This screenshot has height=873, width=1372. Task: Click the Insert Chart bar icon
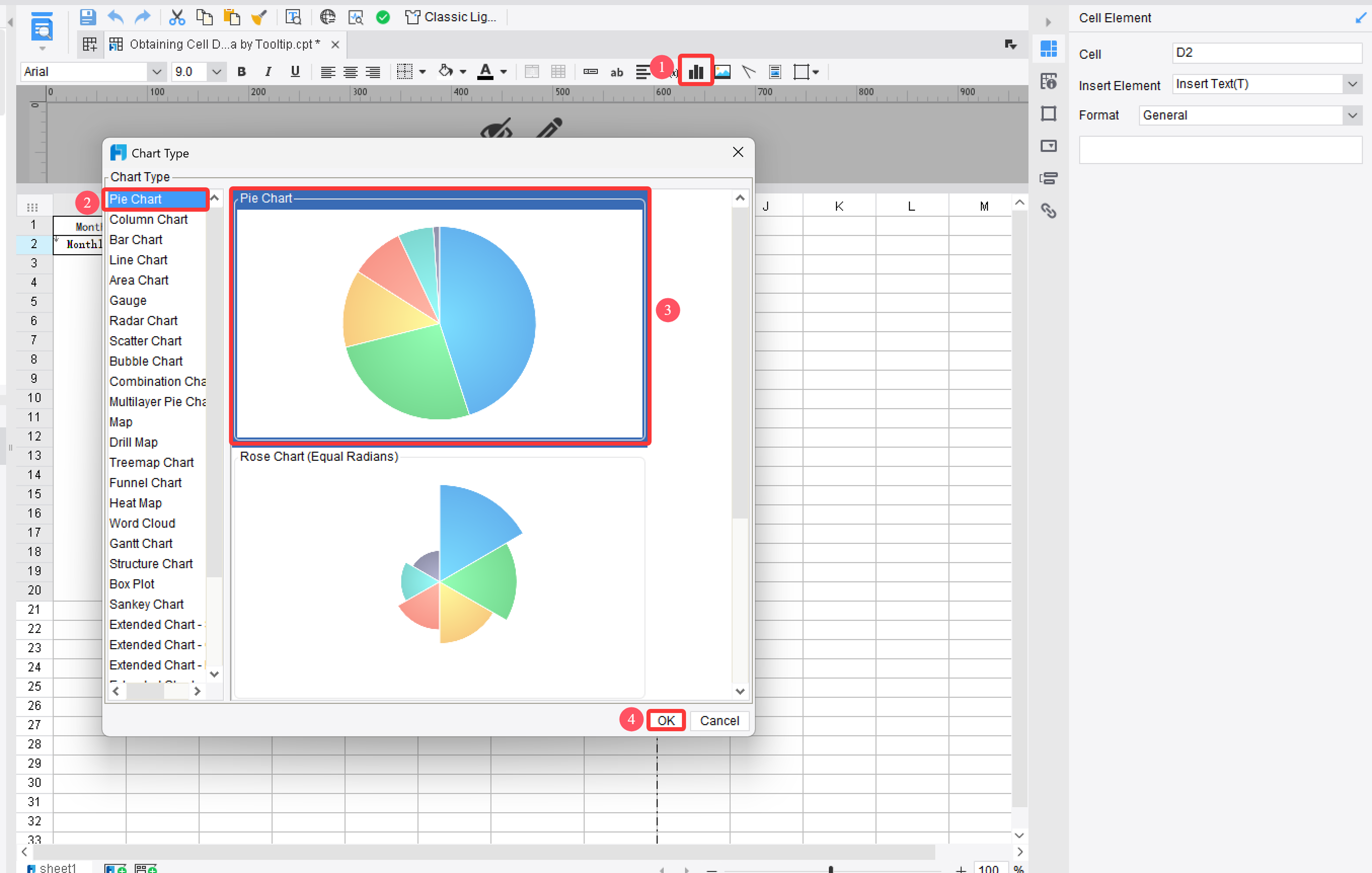pyautogui.click(x=696, y=71)
